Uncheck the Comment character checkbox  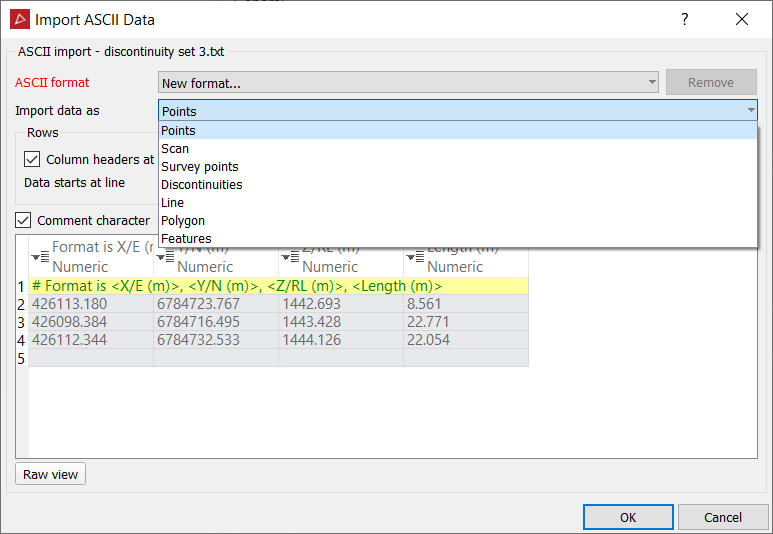point(24,220)
